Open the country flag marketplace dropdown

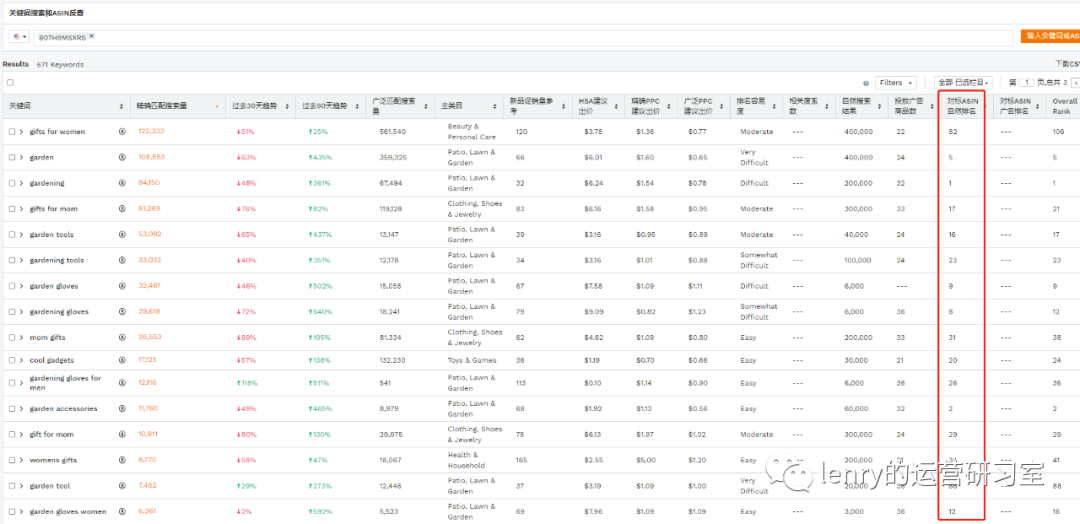pos(20,36)
